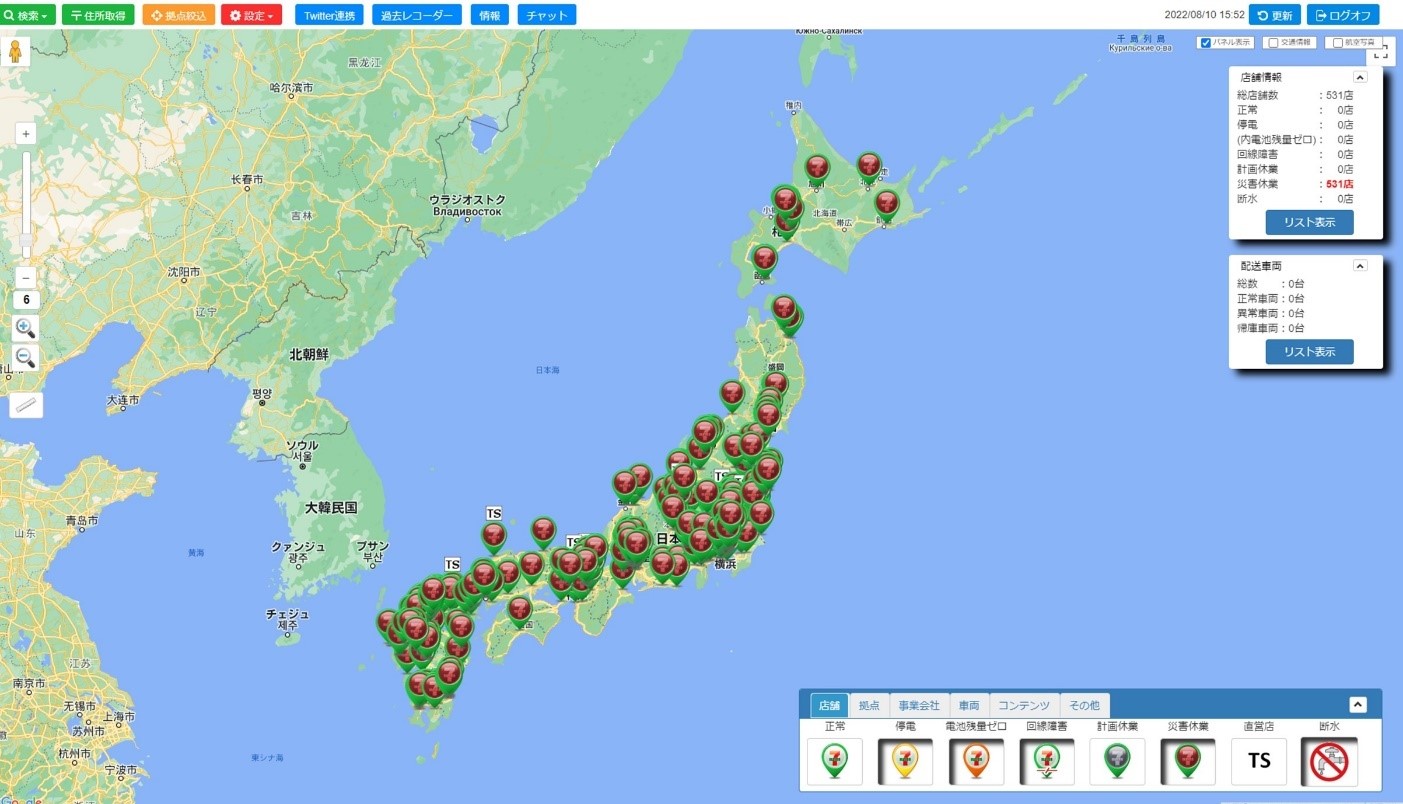Uncheck the パネル表示 panel display checkbox
Viewport: 1403px width, 804px height.
point(1207,42)
